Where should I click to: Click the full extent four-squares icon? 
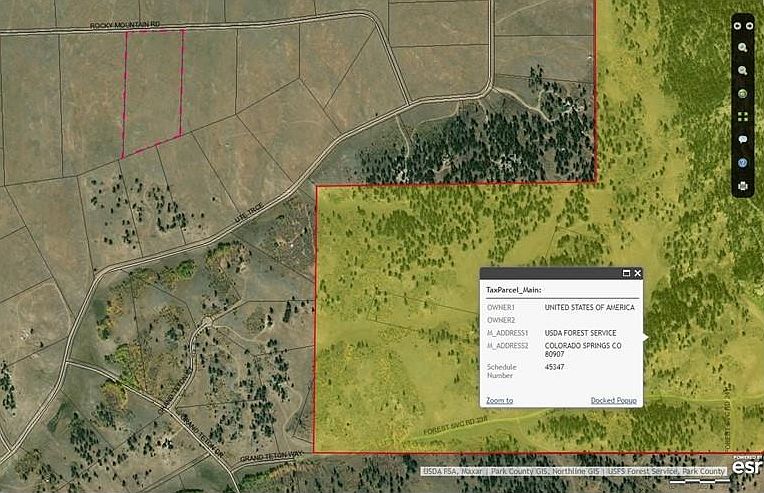click(x=743, y=117)
